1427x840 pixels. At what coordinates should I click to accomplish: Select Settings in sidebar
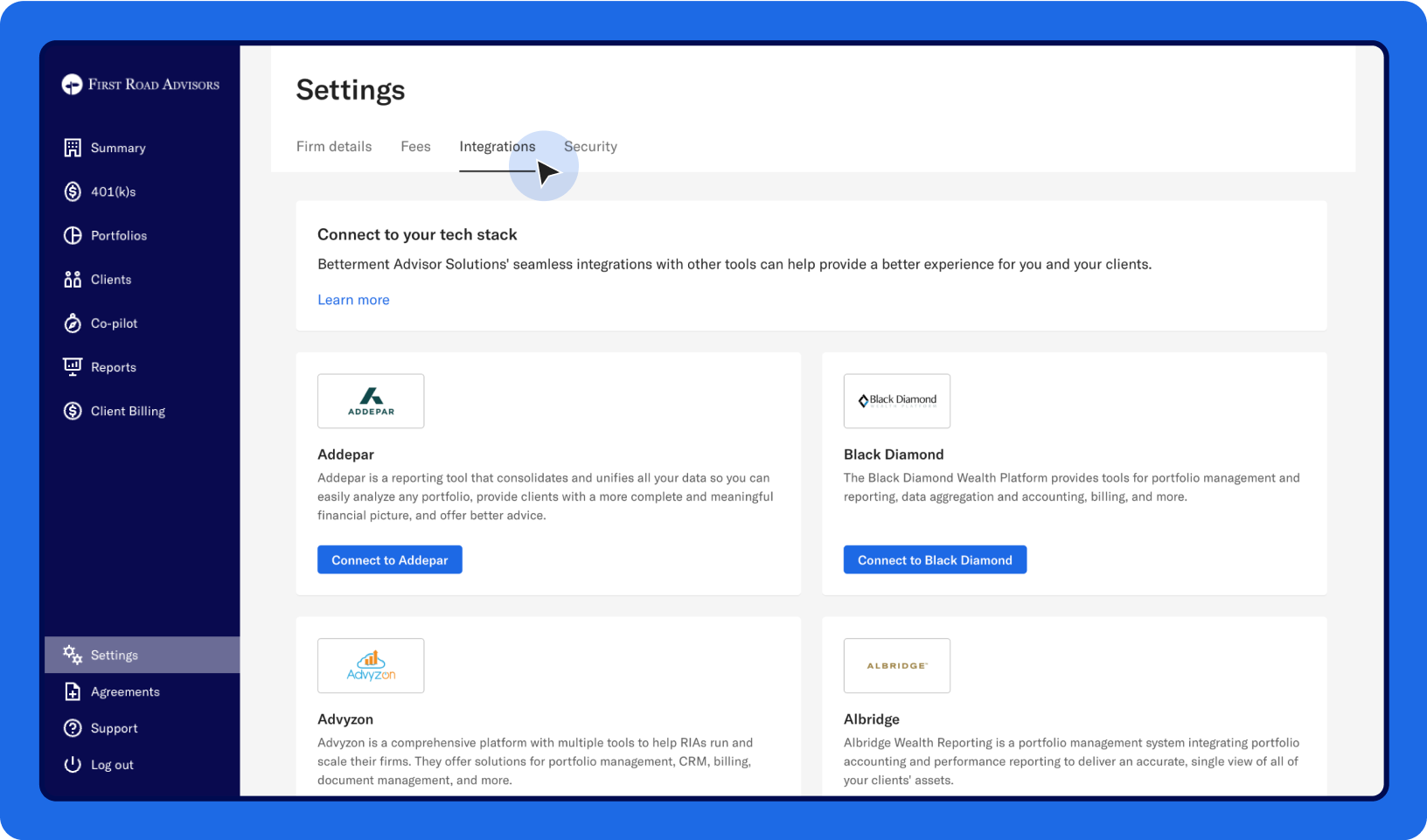point(142,655)
